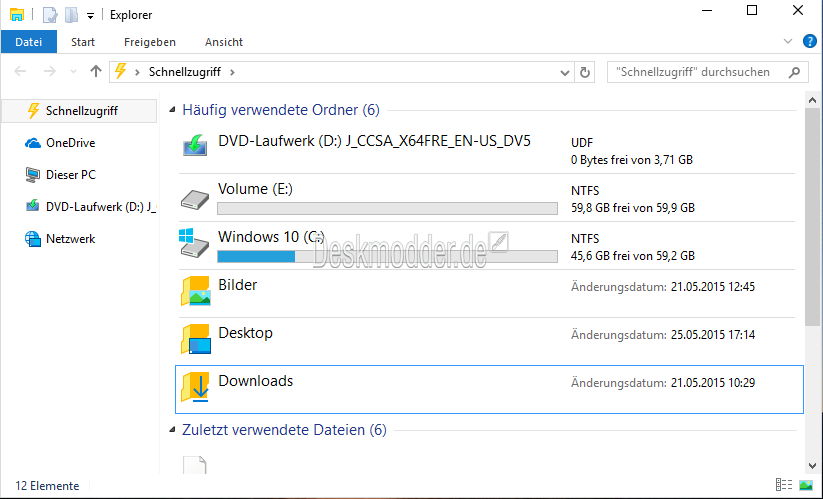Screen dimensions: 823x499
Task: Switch to the Start ribbon tab
Action: point(83,42)
